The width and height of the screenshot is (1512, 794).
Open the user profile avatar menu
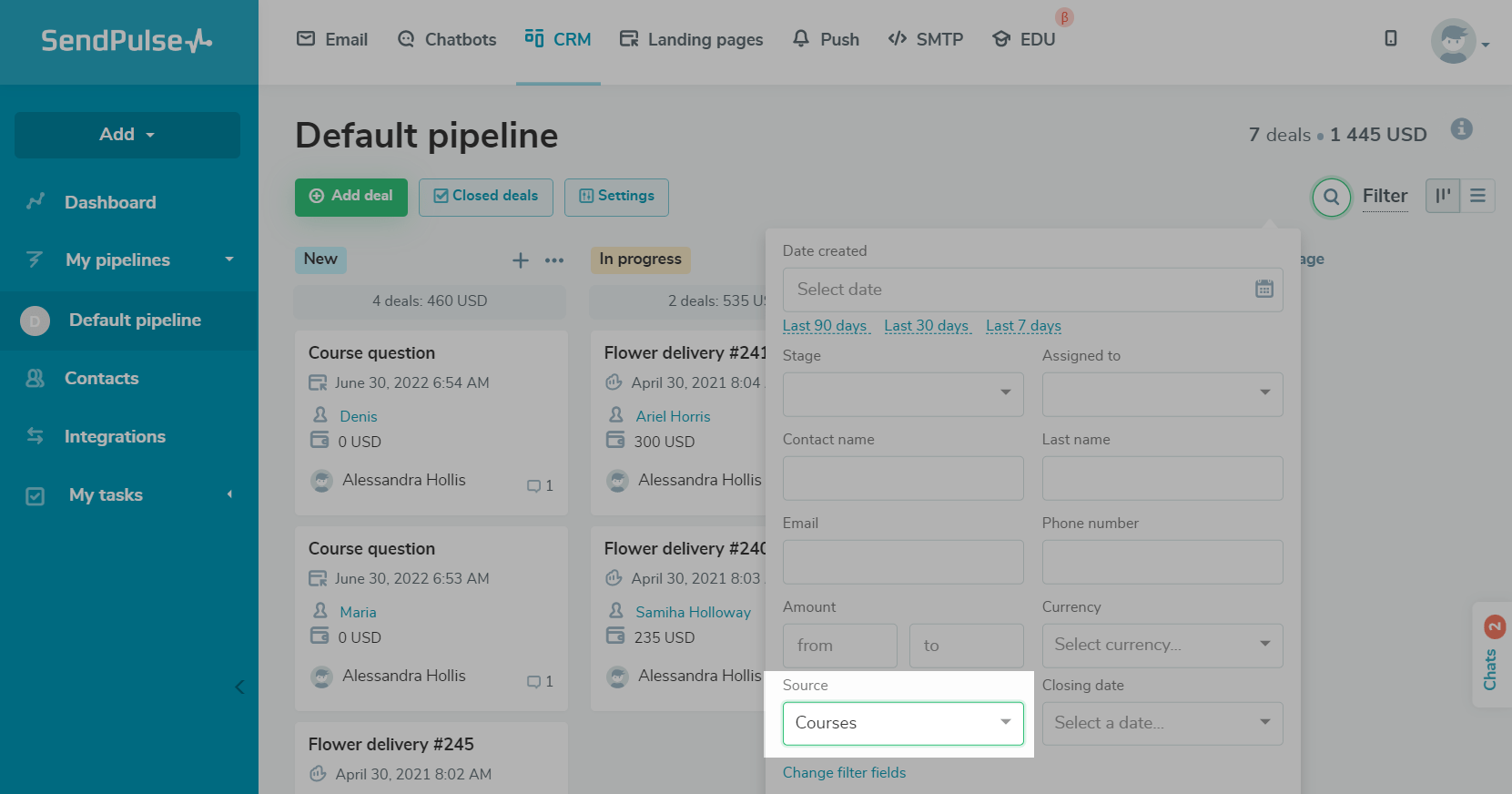pyautogui.click(x=1454, y=42)
